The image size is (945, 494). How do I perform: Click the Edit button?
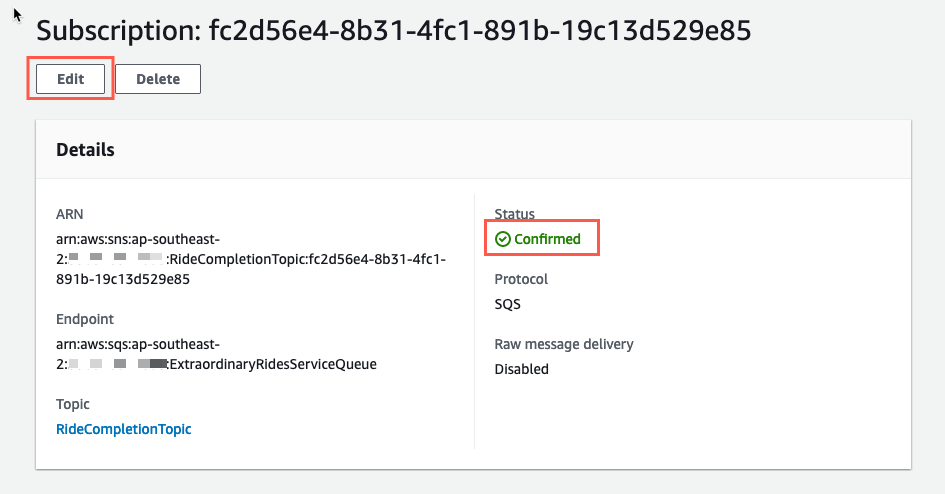point(71,79)
